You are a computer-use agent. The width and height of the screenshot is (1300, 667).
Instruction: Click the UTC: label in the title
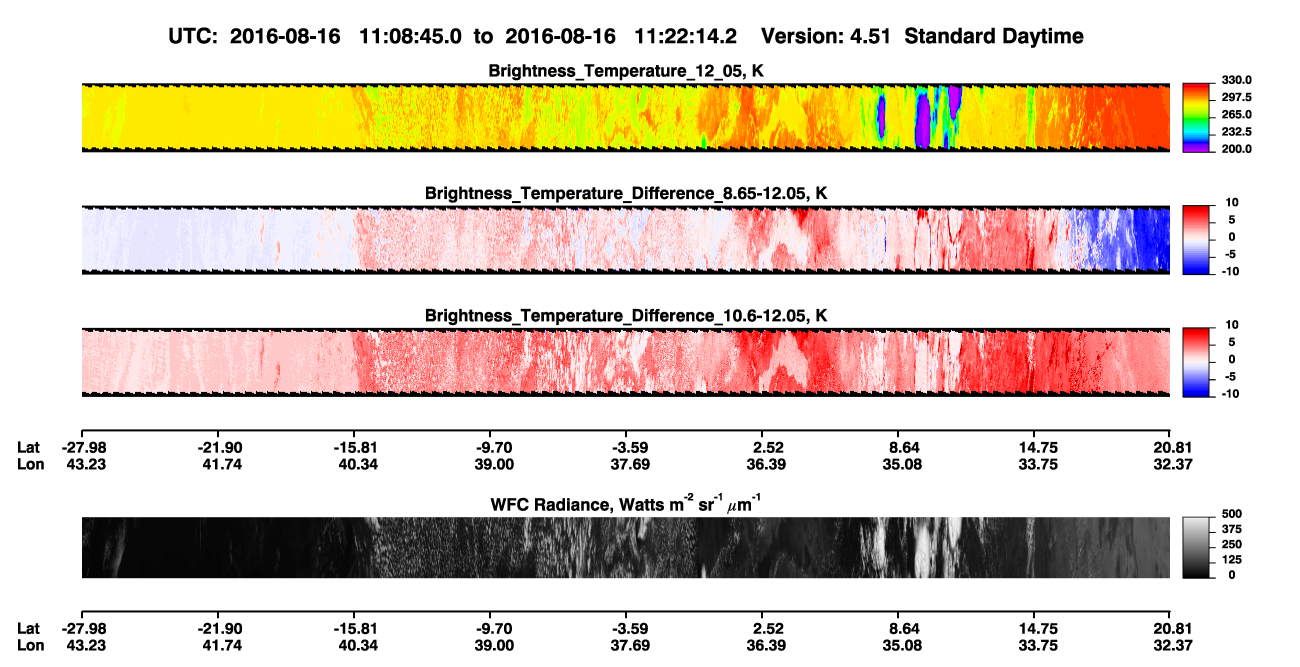tap(195, 37)
